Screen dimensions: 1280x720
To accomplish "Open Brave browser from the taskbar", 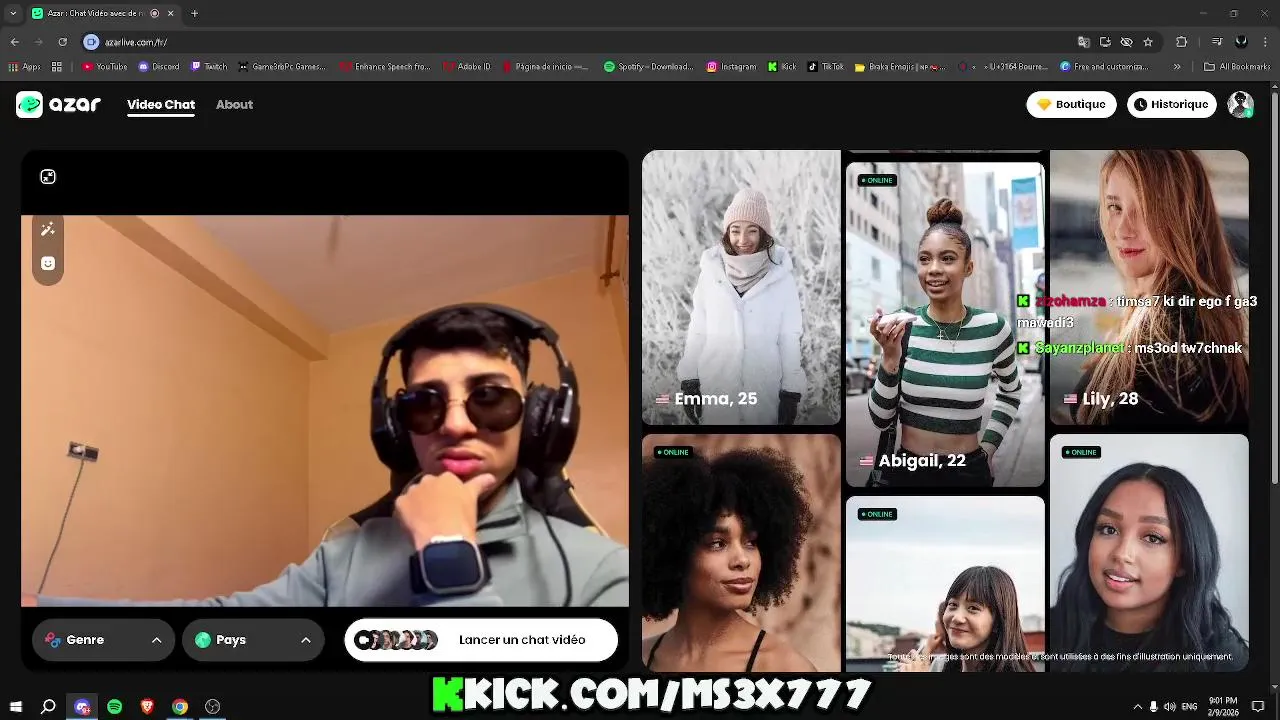I will 148,706.
